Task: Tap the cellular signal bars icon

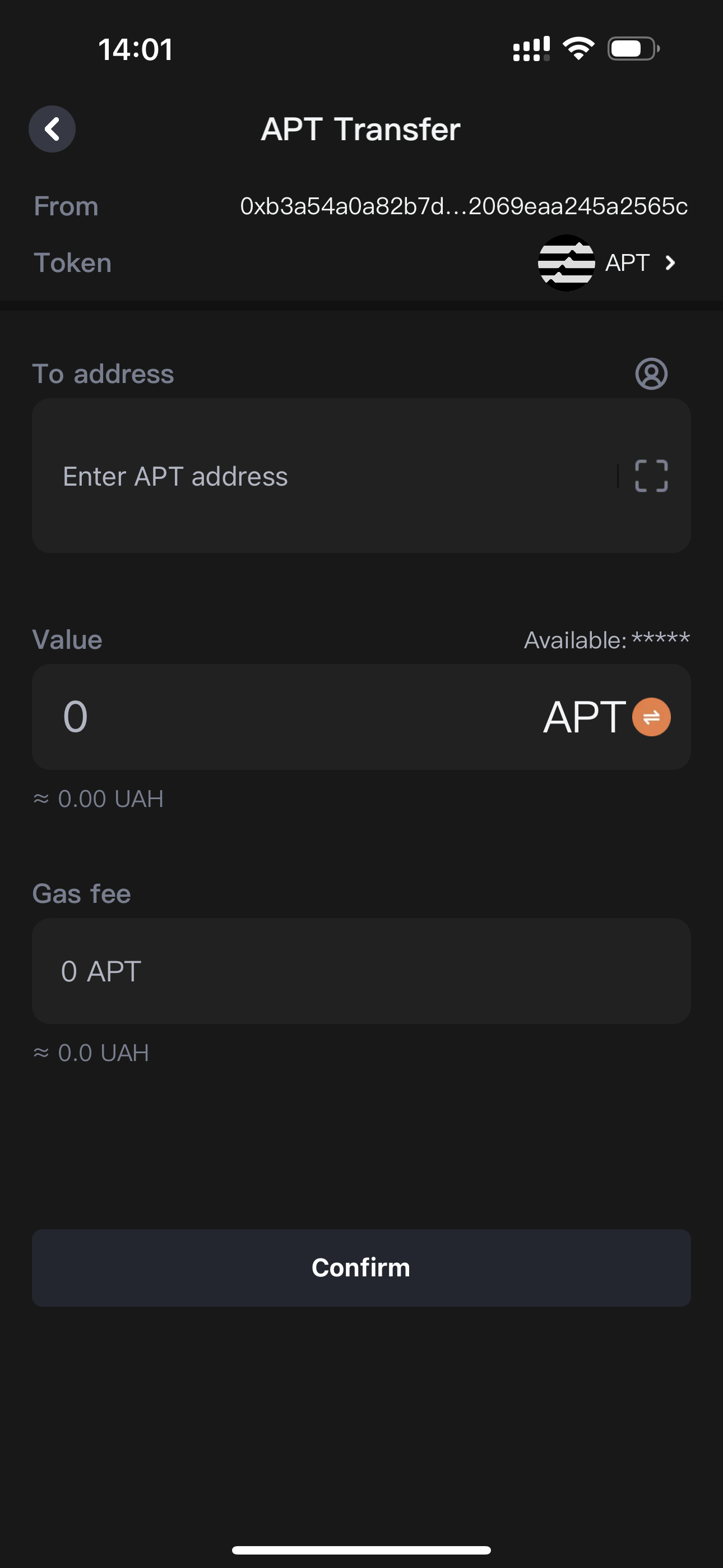Action: click(x=531, y=49)
